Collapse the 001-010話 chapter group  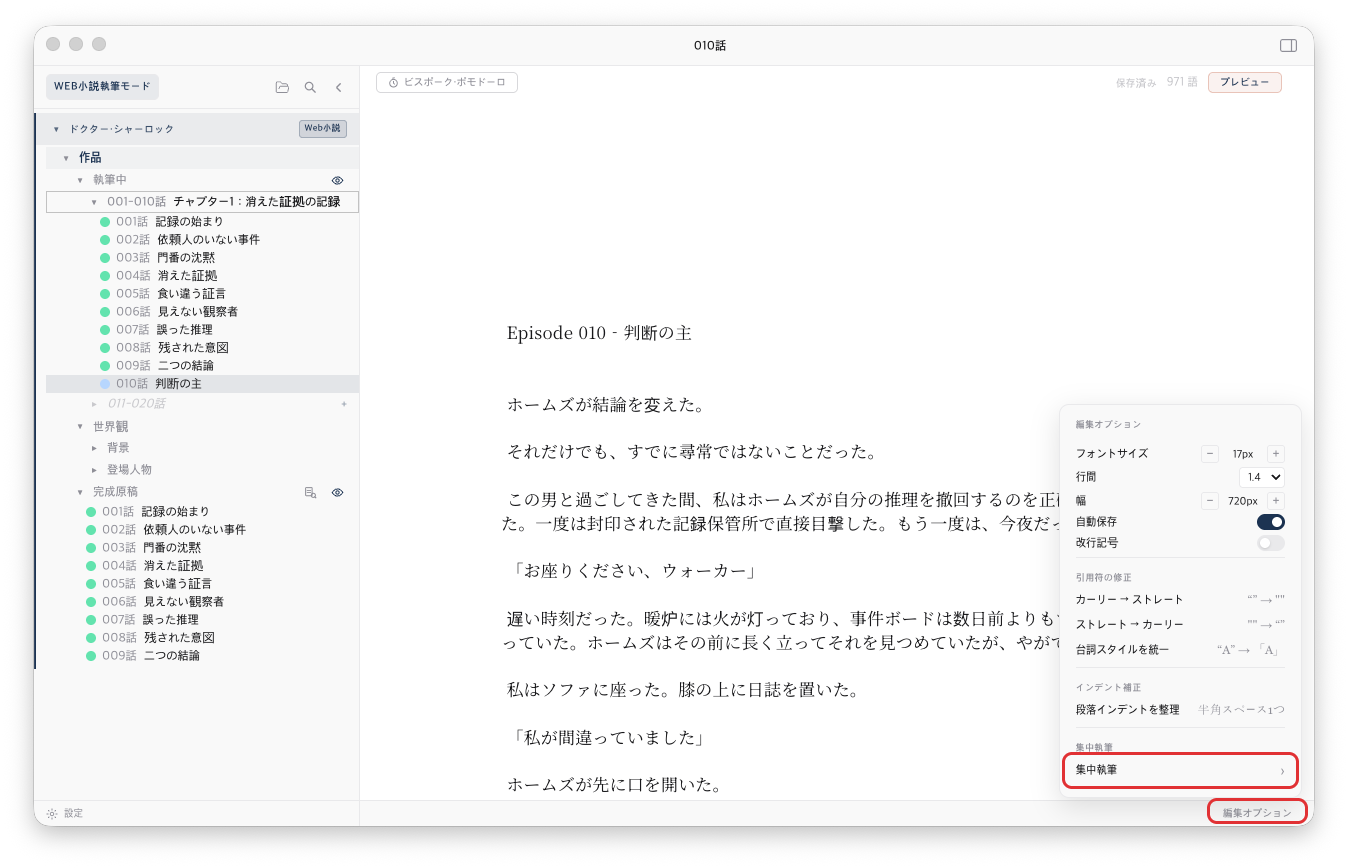click(94, 202)
